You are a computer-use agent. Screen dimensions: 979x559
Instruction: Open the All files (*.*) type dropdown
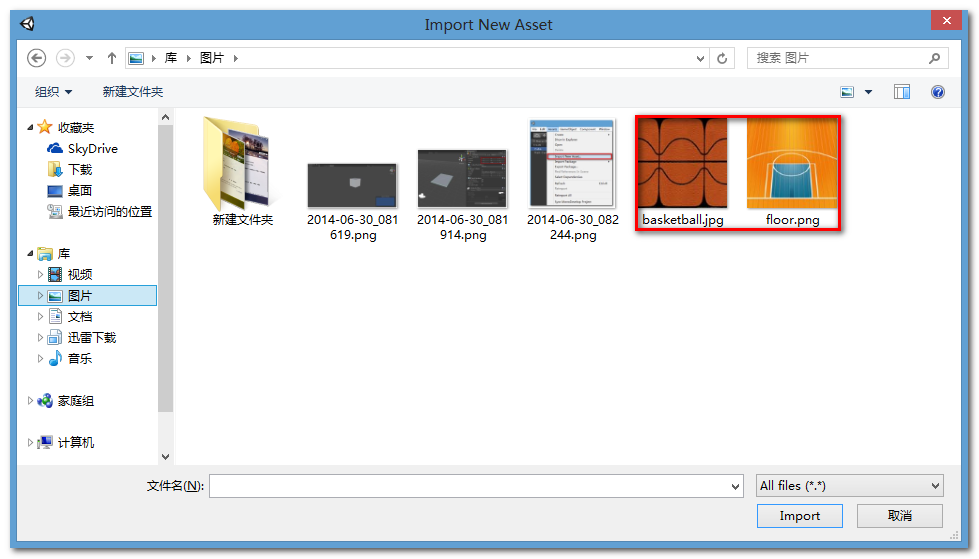[850, 486]
